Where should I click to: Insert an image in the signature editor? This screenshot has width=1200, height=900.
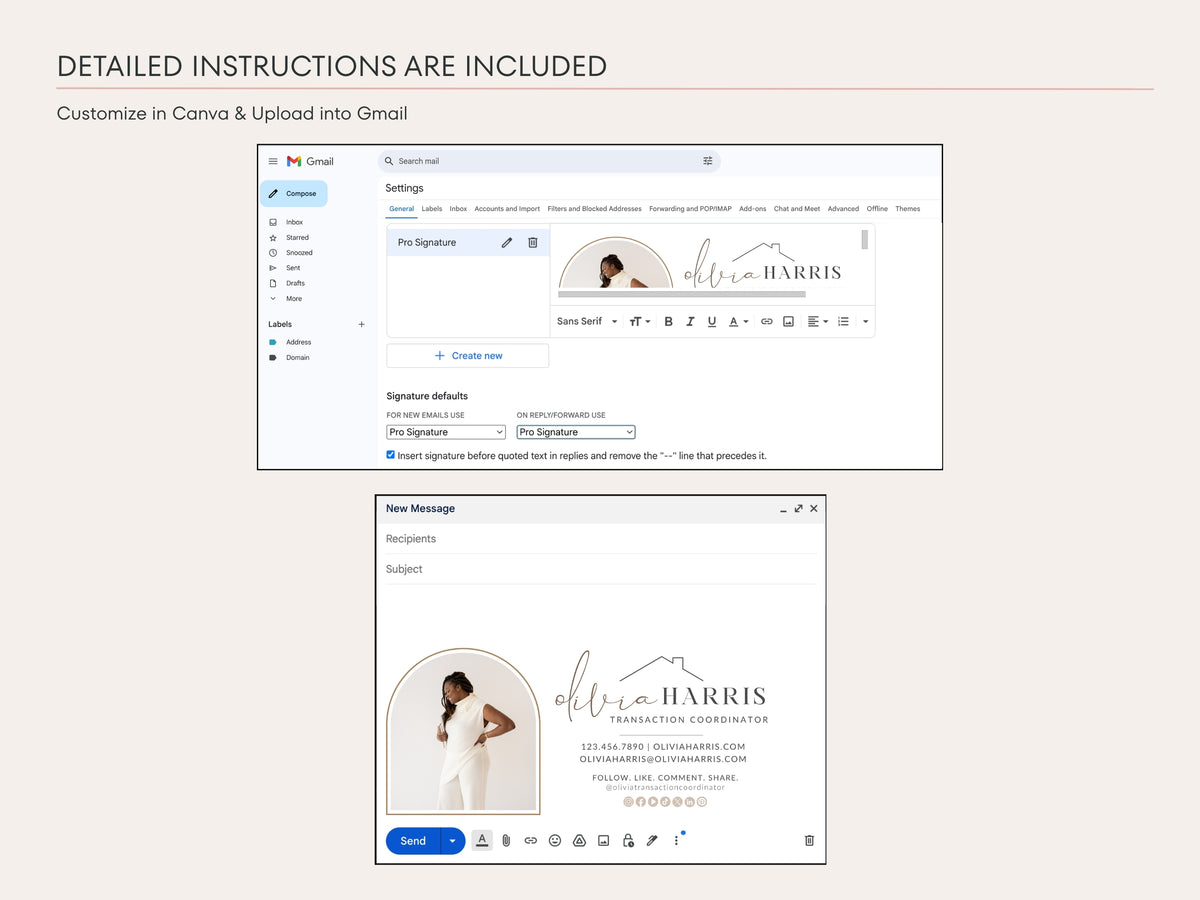click(x=789, y=322)
